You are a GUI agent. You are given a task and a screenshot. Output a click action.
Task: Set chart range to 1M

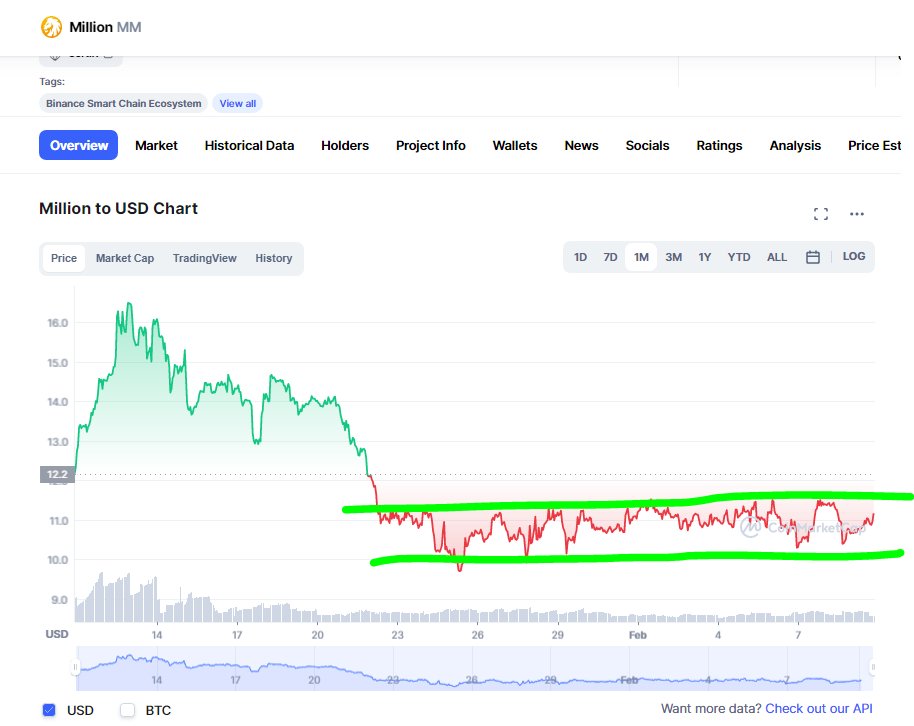point(641,257)
